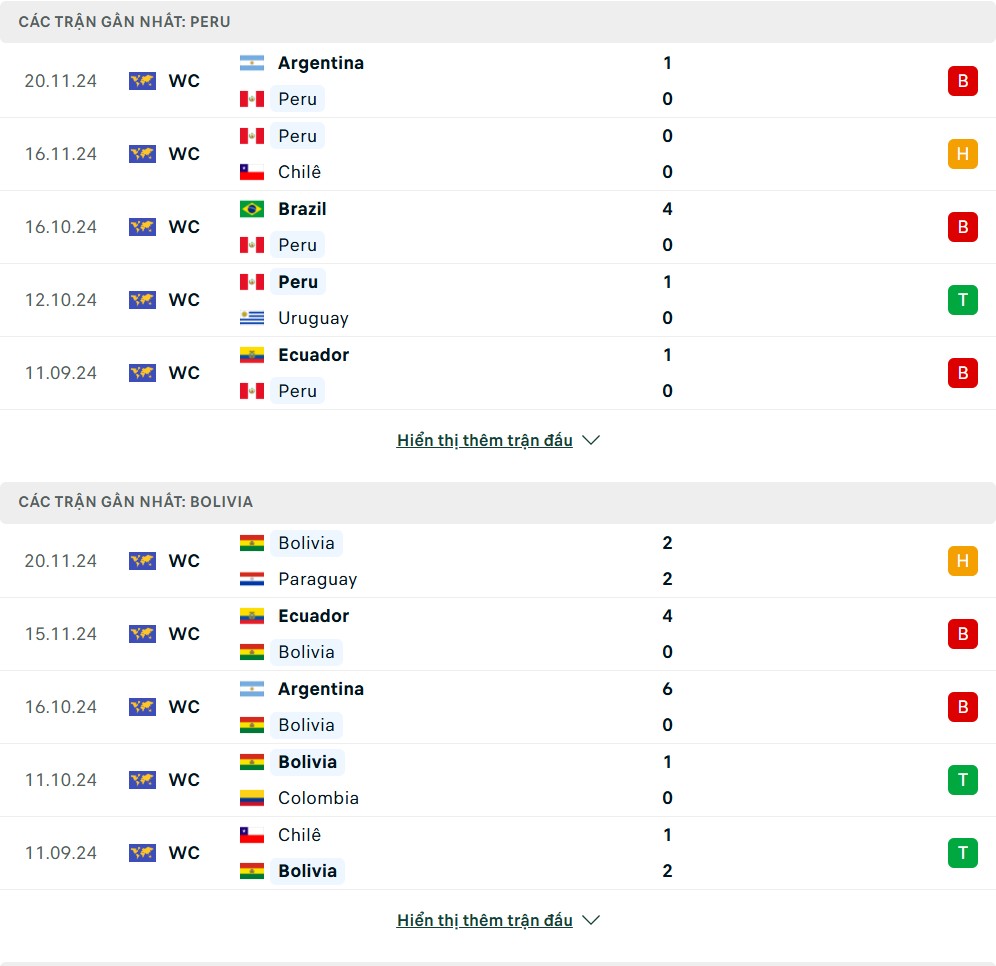Click the Uruguay flag icon
The image size is (996, 966).
tap(252, 318)
